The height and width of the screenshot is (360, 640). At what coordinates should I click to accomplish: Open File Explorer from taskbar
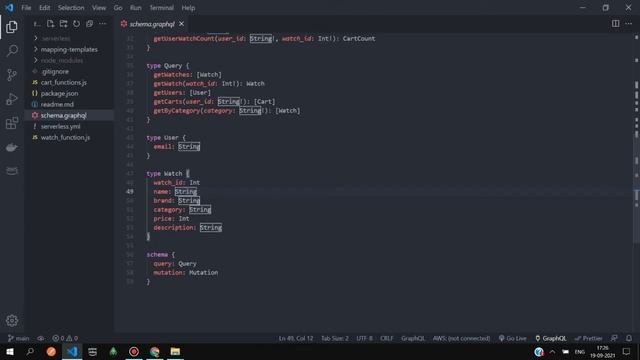175,351
